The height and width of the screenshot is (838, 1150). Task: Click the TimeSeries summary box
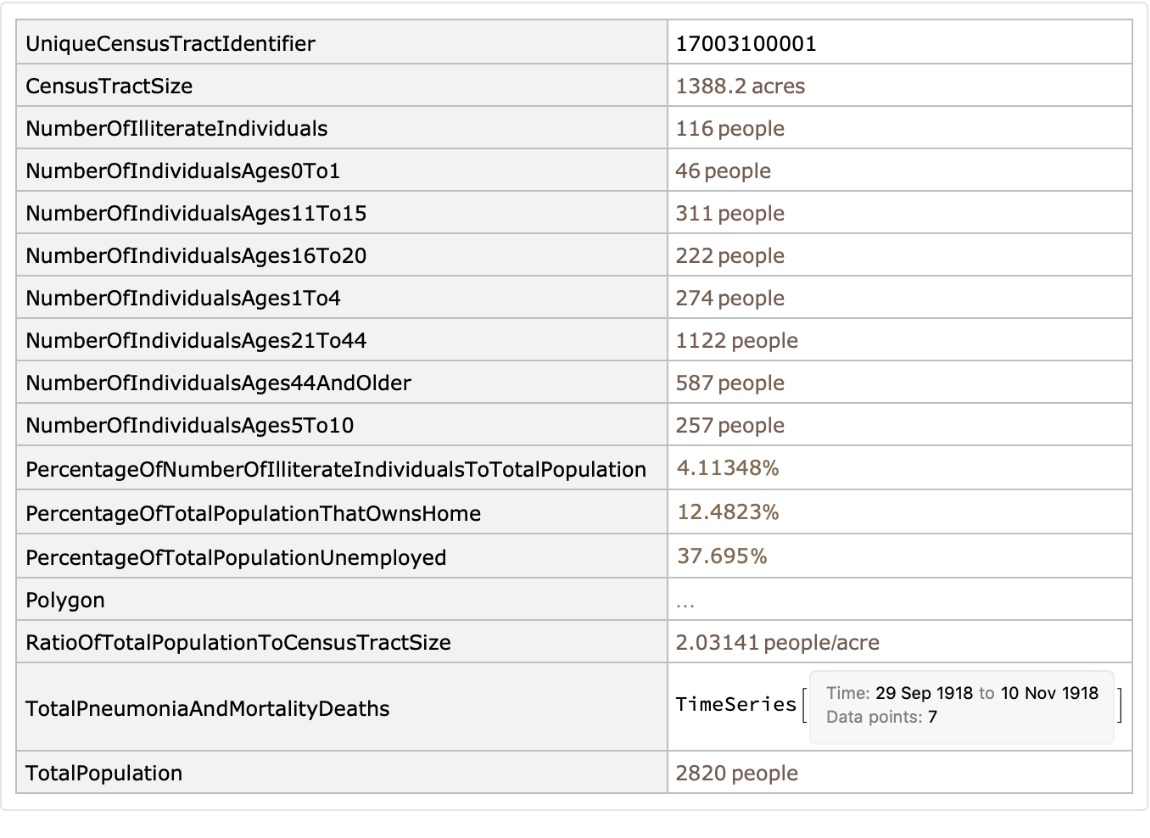(x=960, y=707)
